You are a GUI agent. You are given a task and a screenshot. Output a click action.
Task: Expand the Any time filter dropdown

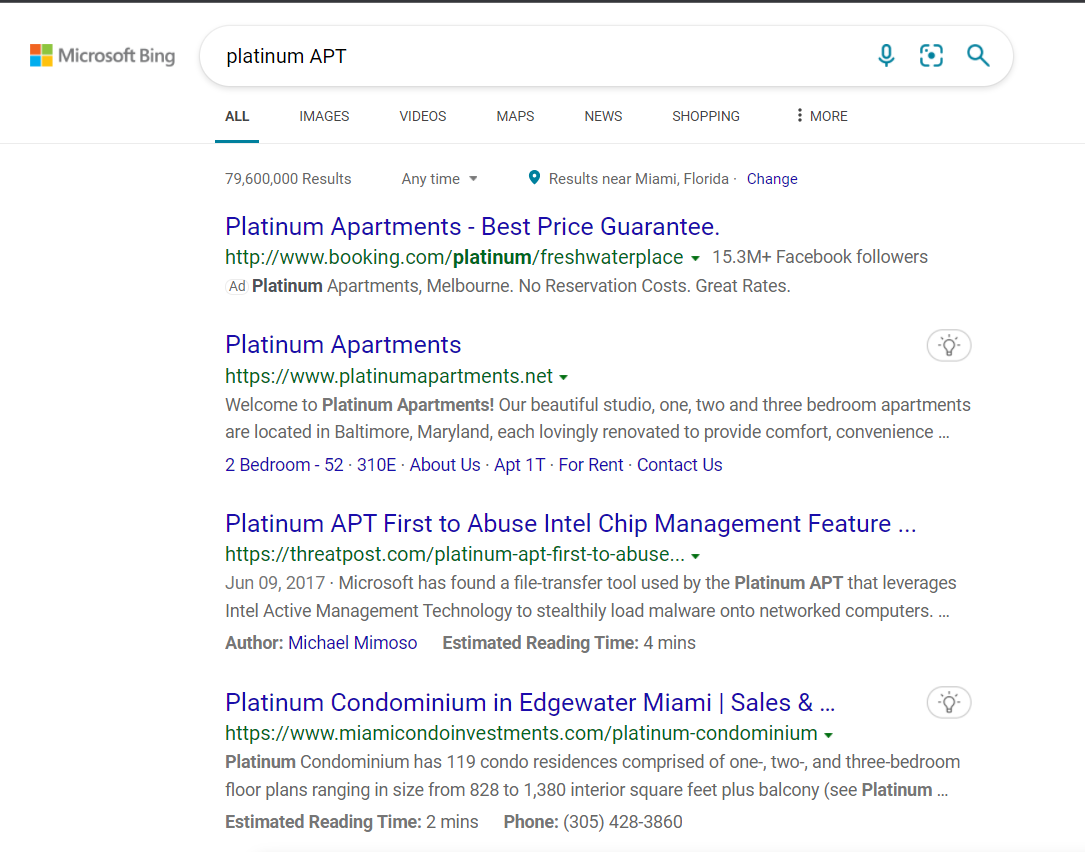tap(439, 179)
